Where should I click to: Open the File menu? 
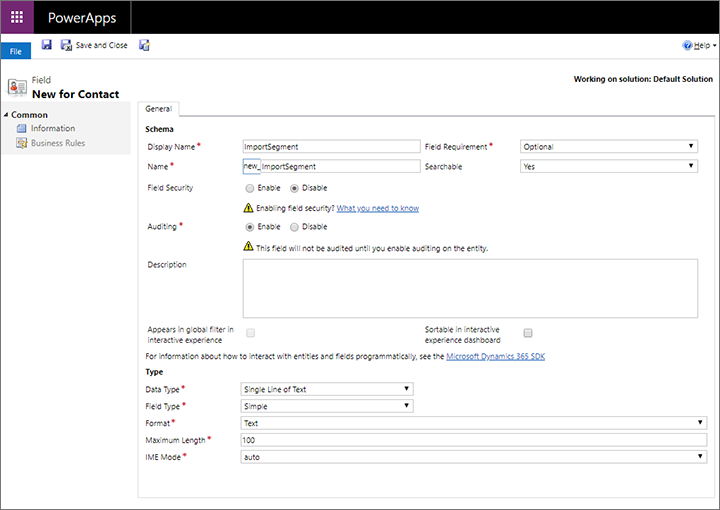click(x=16, y=50)
